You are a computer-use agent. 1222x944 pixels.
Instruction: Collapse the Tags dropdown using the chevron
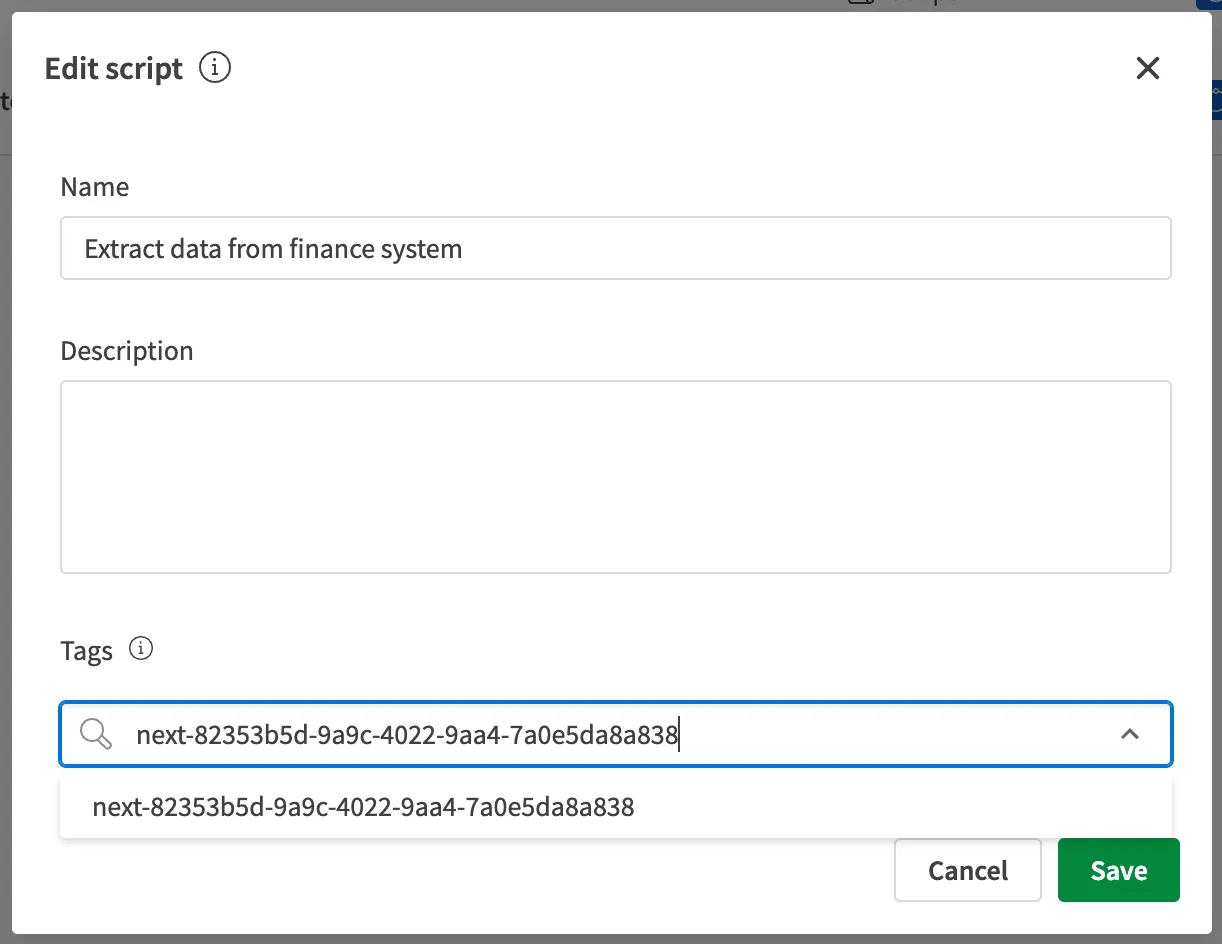1130,735
